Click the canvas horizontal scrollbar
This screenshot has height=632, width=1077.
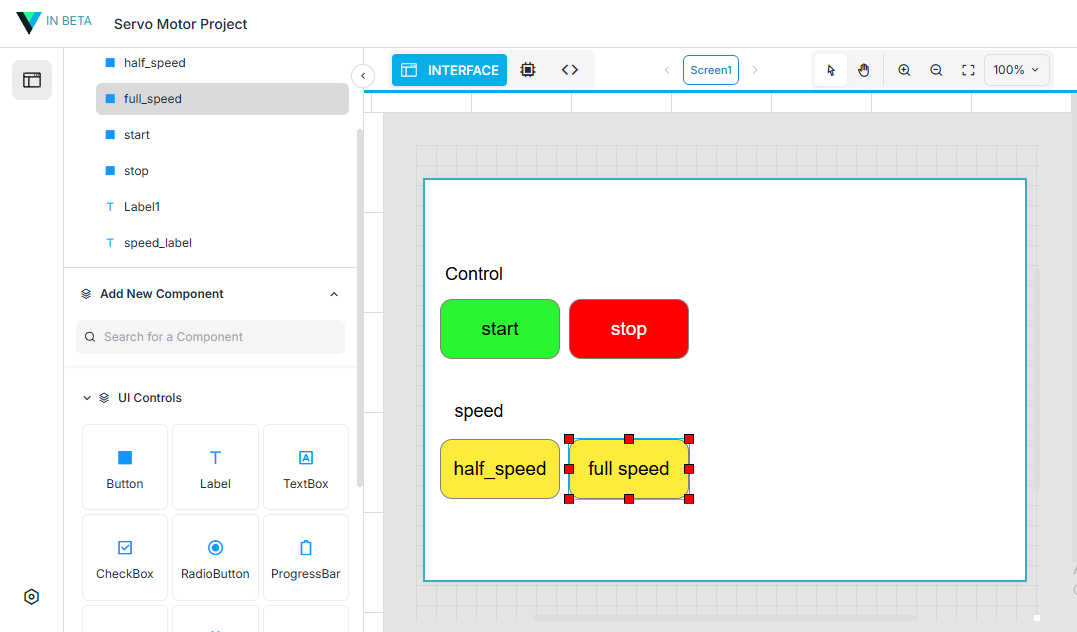click(x=725, y=618)
